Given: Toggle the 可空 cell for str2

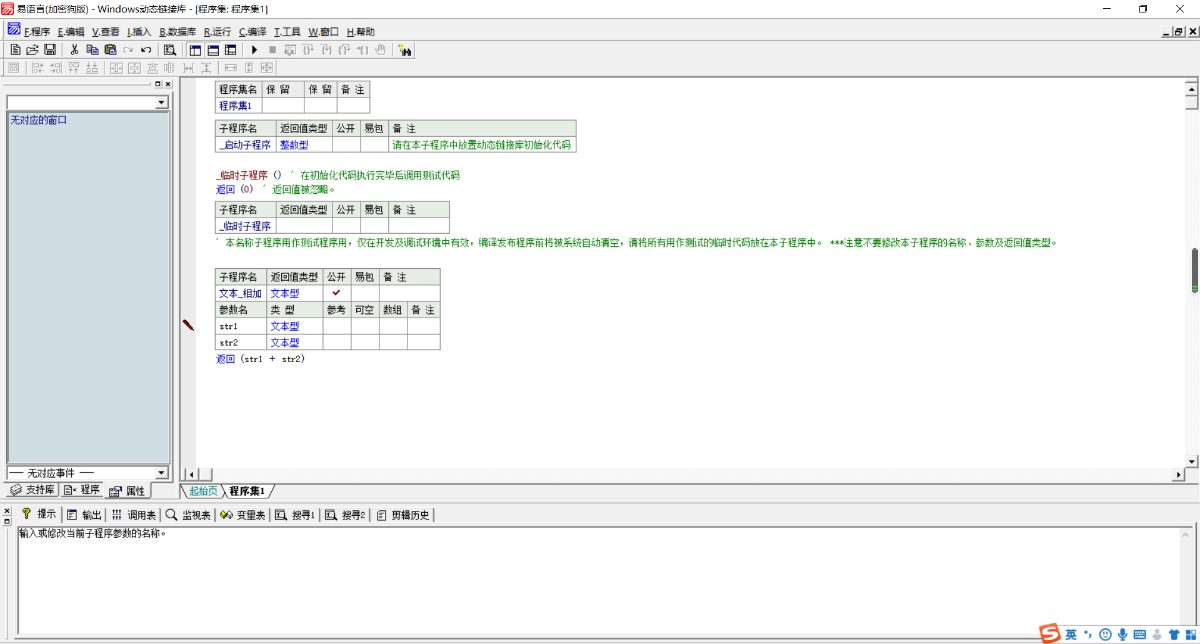Looking at the screenshot, I should pos(364,342).
